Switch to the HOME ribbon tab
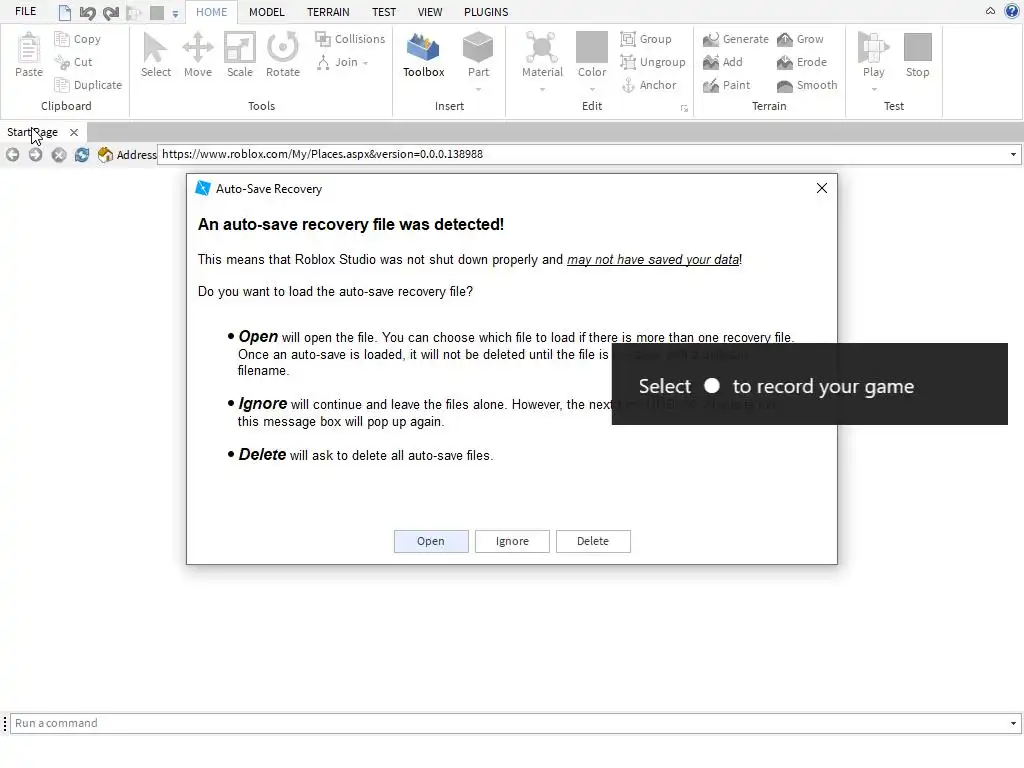The height and width of the screenshot is (768, 1024). click(212, 12)
